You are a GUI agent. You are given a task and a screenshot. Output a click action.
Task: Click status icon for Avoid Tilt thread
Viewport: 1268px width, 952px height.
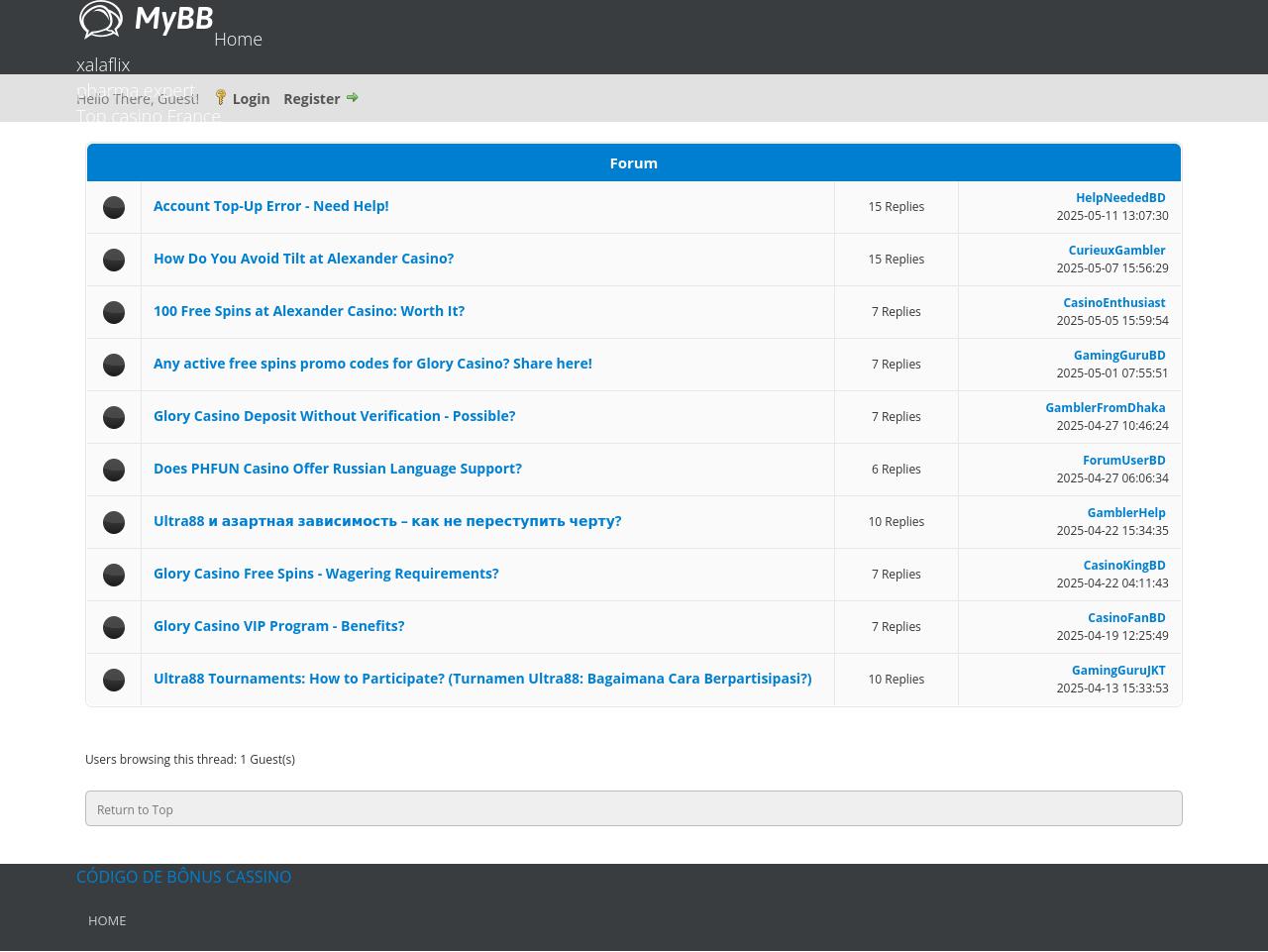pos(114,260)
